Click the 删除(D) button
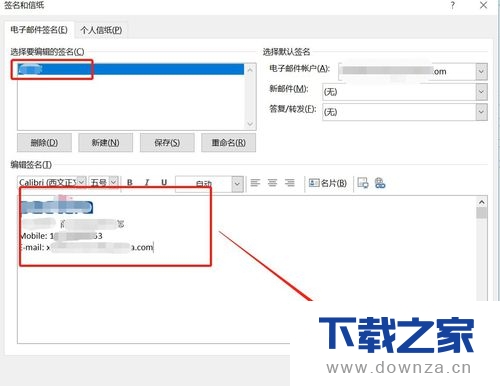The image size is (500, 386). pyautogui.click(x=44, y=143)
